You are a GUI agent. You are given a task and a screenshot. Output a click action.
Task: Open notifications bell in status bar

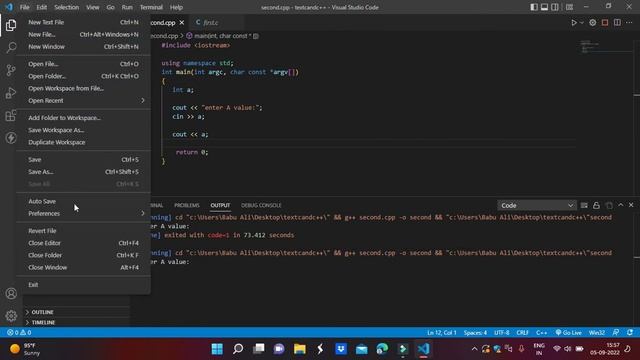[630, 333]
